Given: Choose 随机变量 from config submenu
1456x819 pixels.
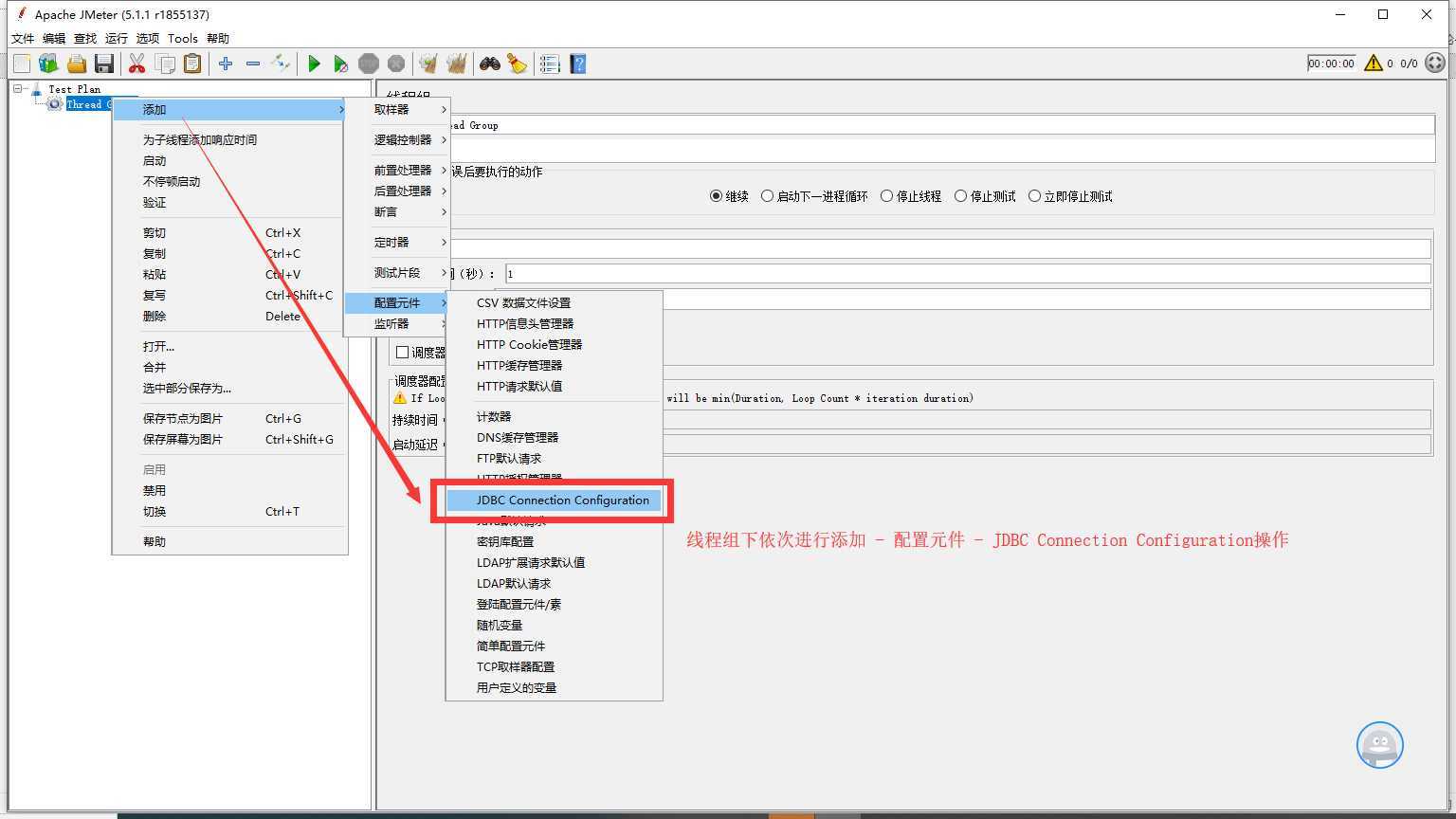Looking at the screenshot, I should pos(554,625).
